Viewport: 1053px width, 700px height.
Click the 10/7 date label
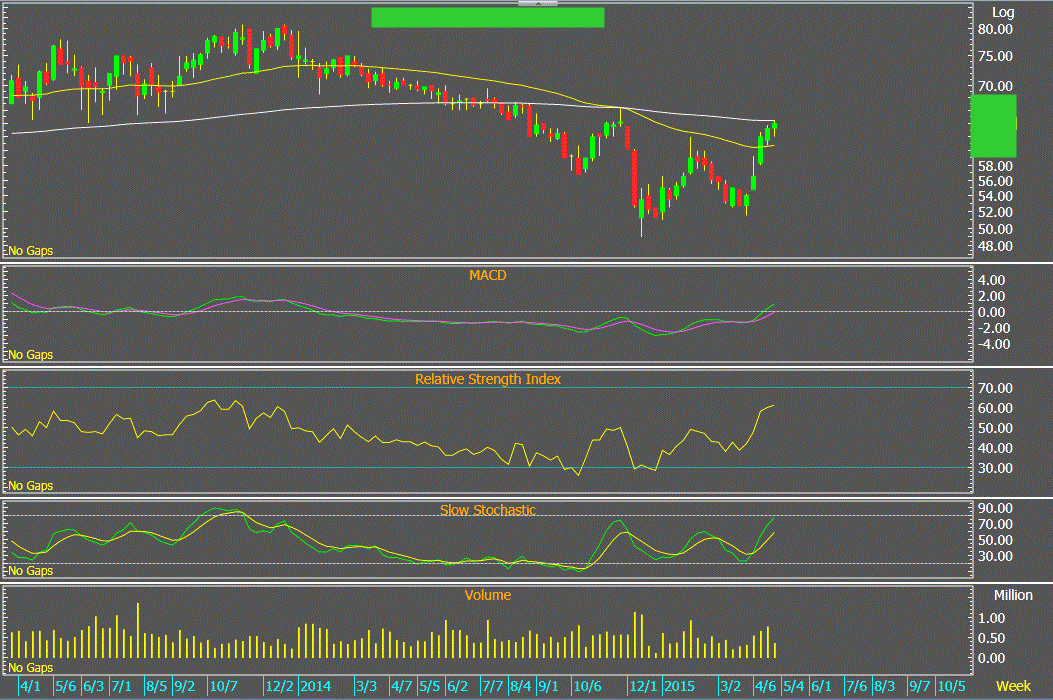click(x=224, y=686)
